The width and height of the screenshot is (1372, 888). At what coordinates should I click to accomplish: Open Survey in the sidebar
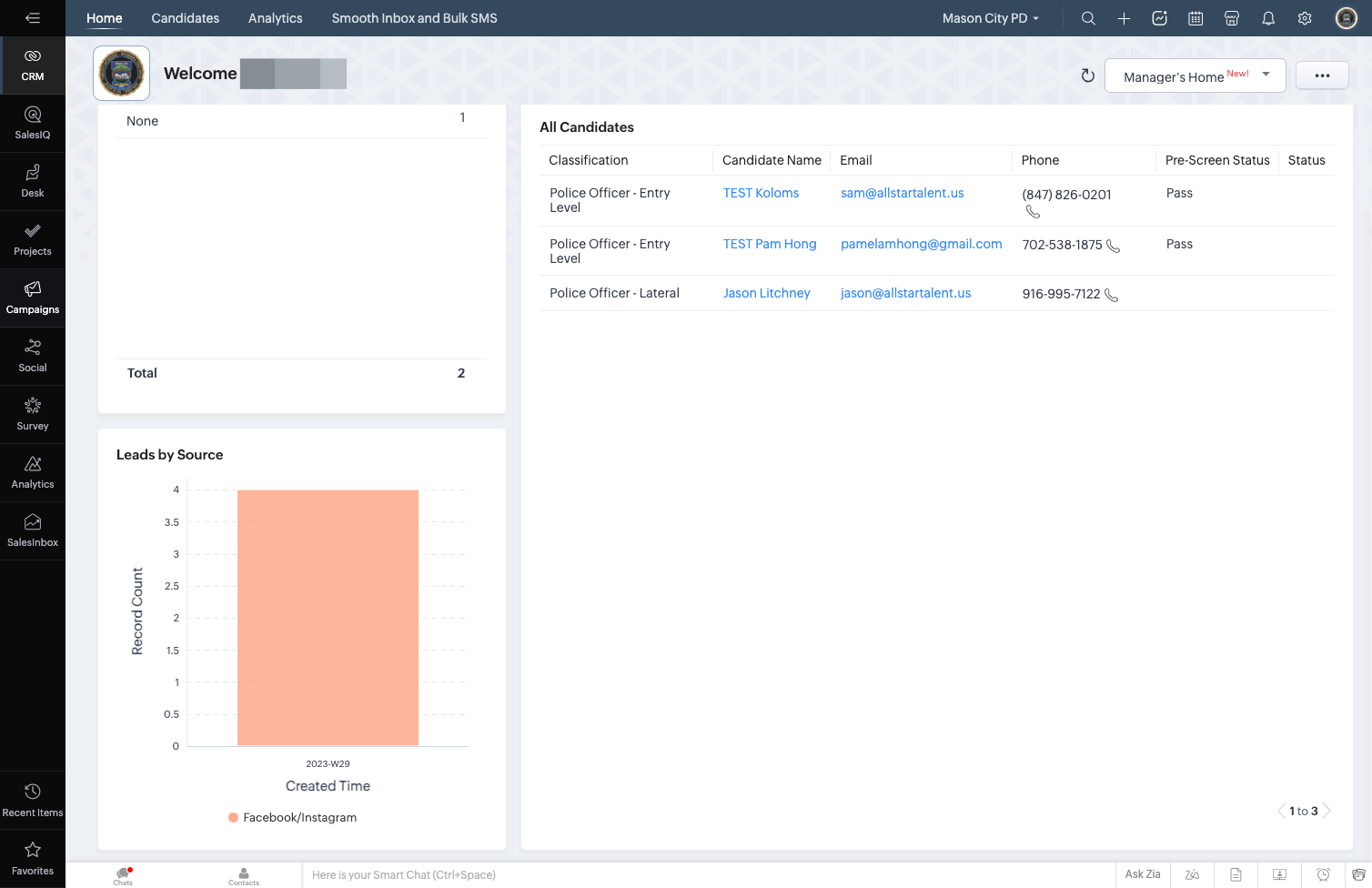(x=33, y=415)
